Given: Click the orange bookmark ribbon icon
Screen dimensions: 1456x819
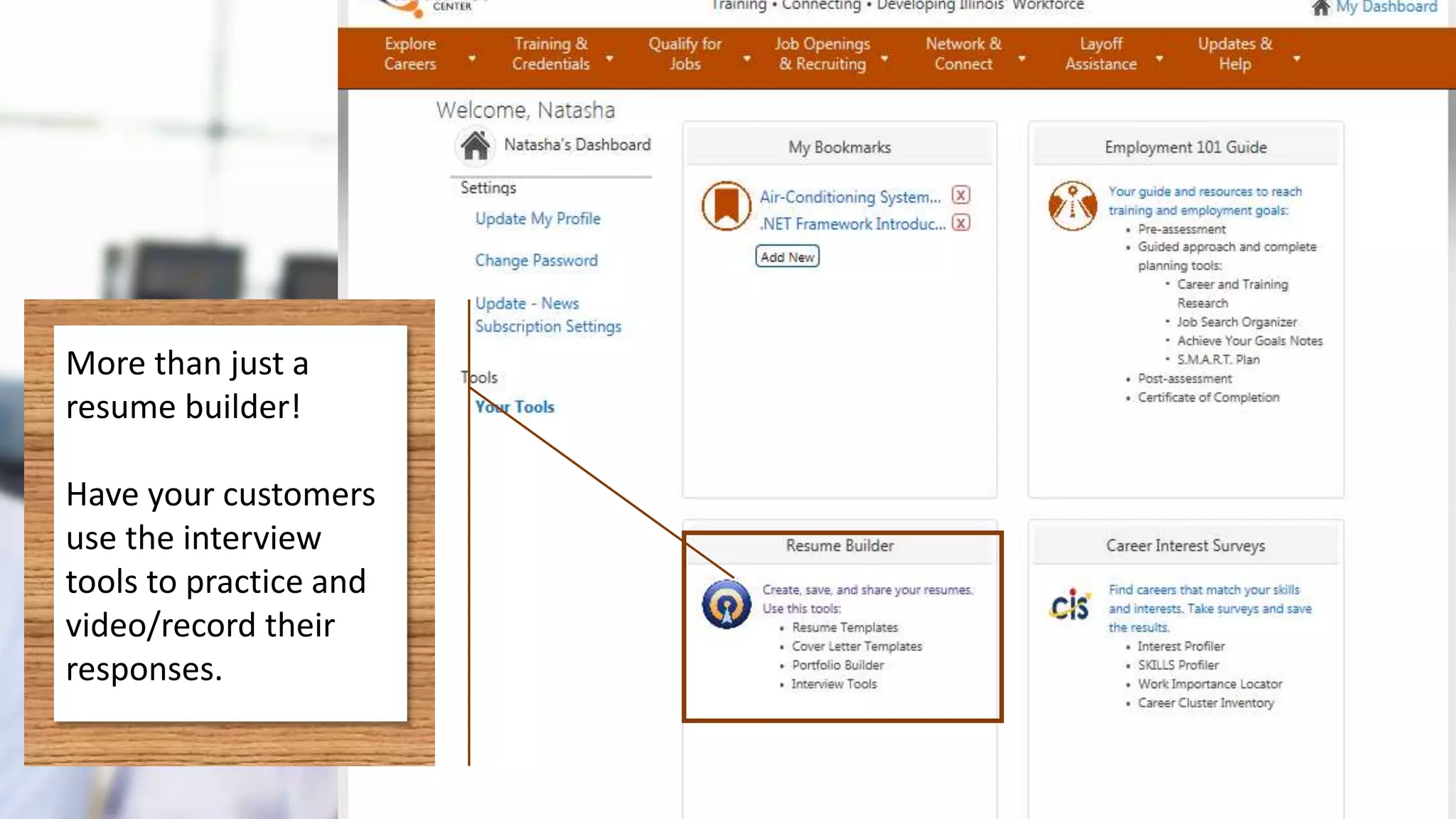Looking at the screenshot, I should (726, 206).
